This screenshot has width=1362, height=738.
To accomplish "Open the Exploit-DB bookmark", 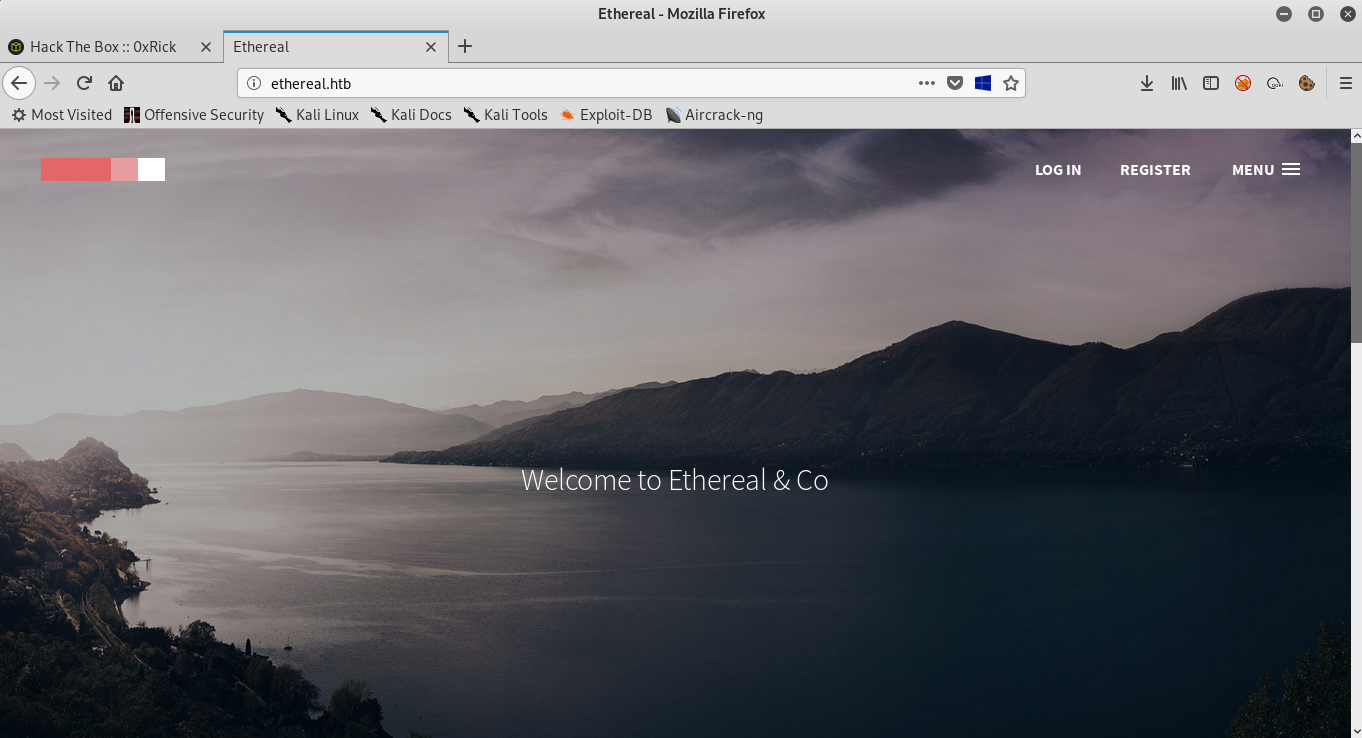I will [606, 115].
